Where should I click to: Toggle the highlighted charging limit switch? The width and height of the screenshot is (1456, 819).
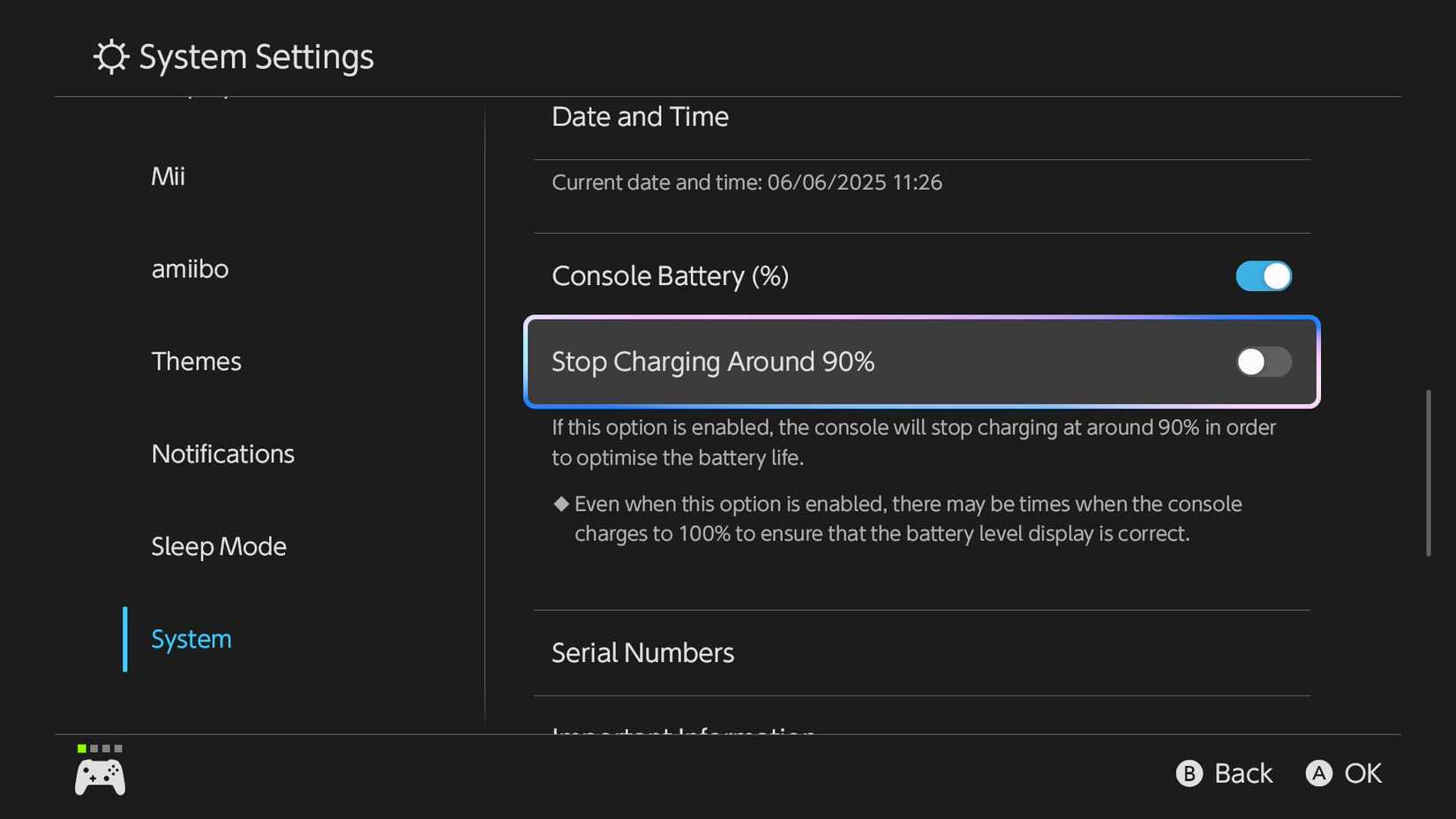[1263, 362]
